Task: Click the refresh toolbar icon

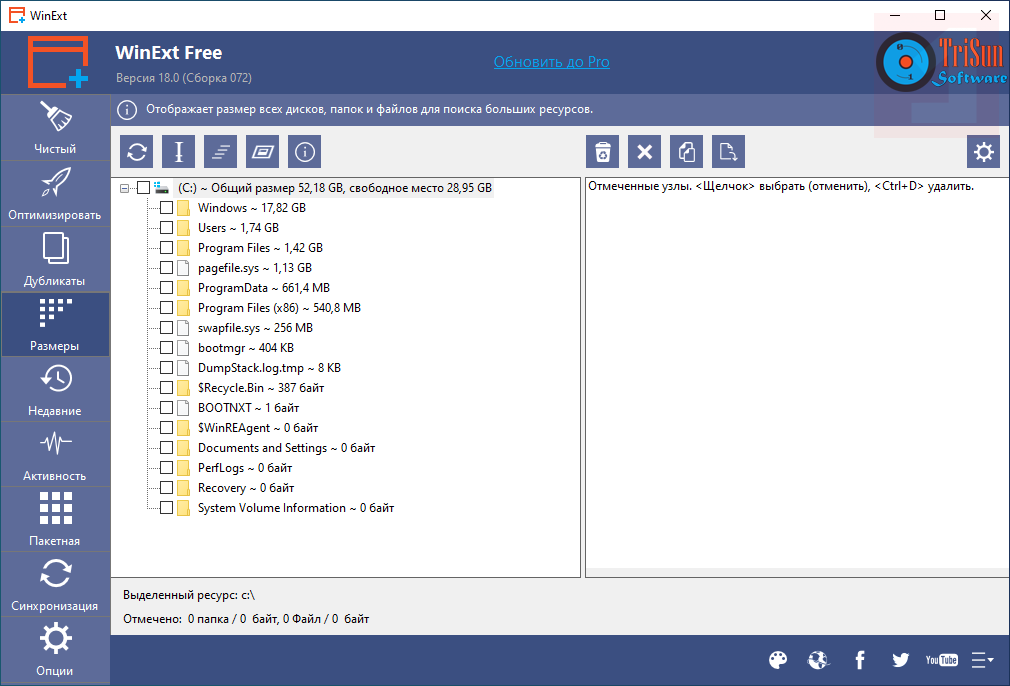Action: tap(137, 152)
